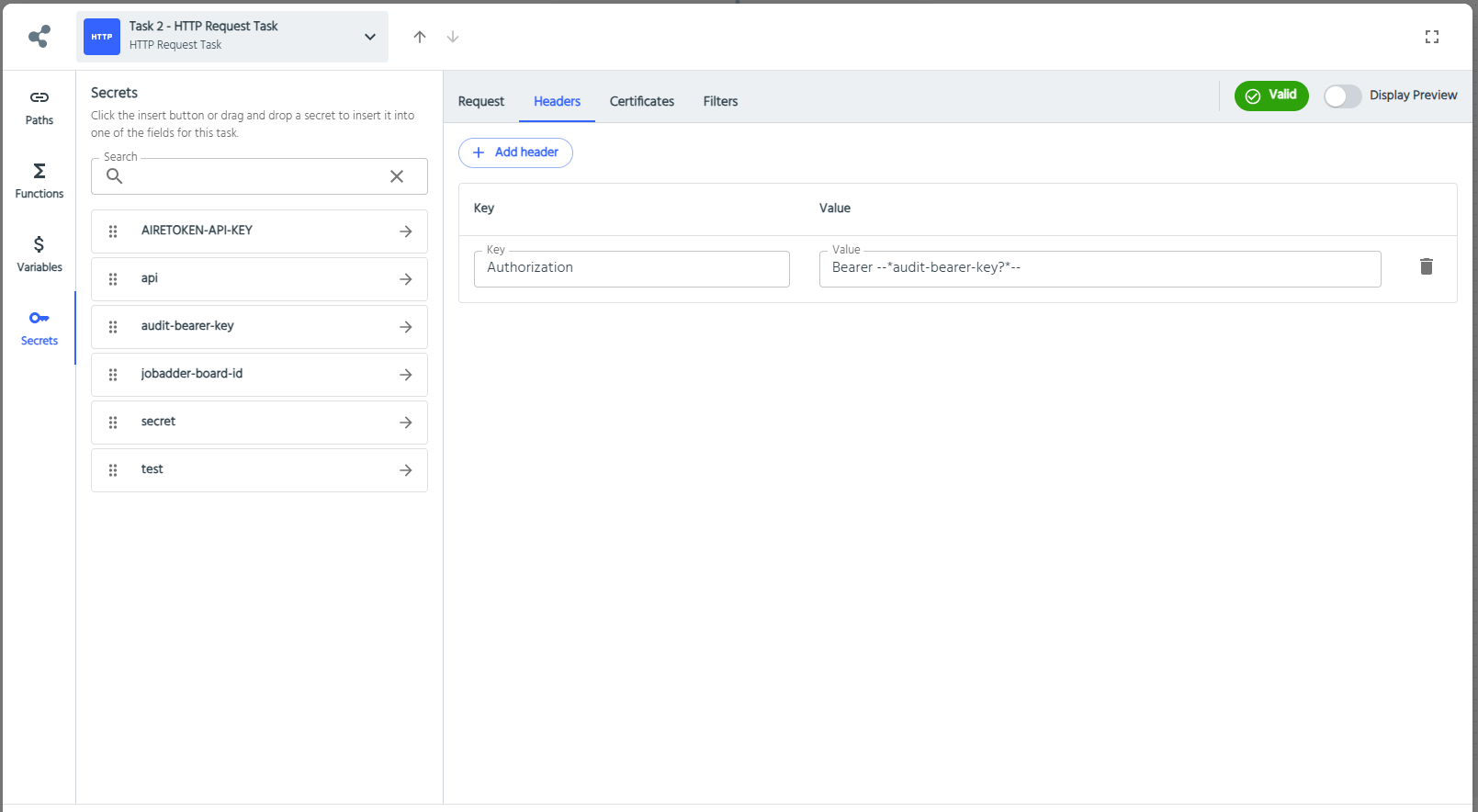The height and width of the screenshot is (812, 1478).
Task: Switch to the Request tab
Action: pos(480,101)
